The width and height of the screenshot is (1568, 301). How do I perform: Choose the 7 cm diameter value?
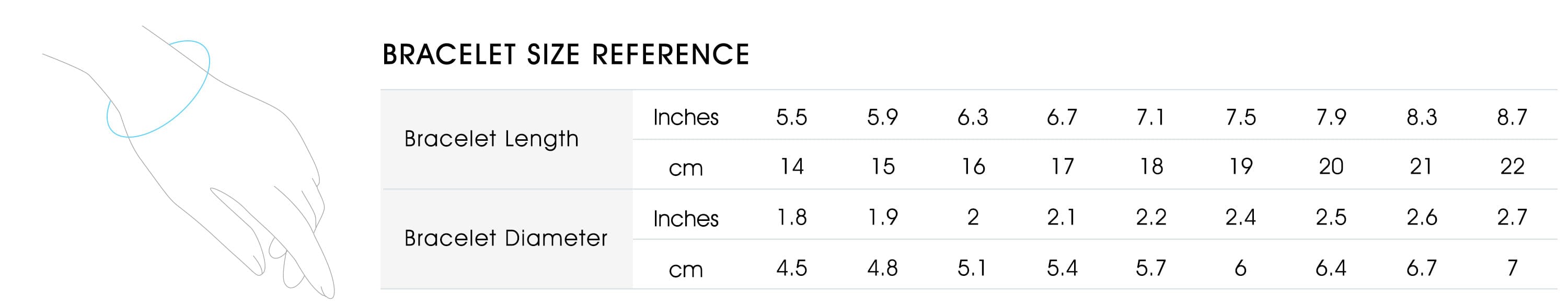[x=1512, y=268]
